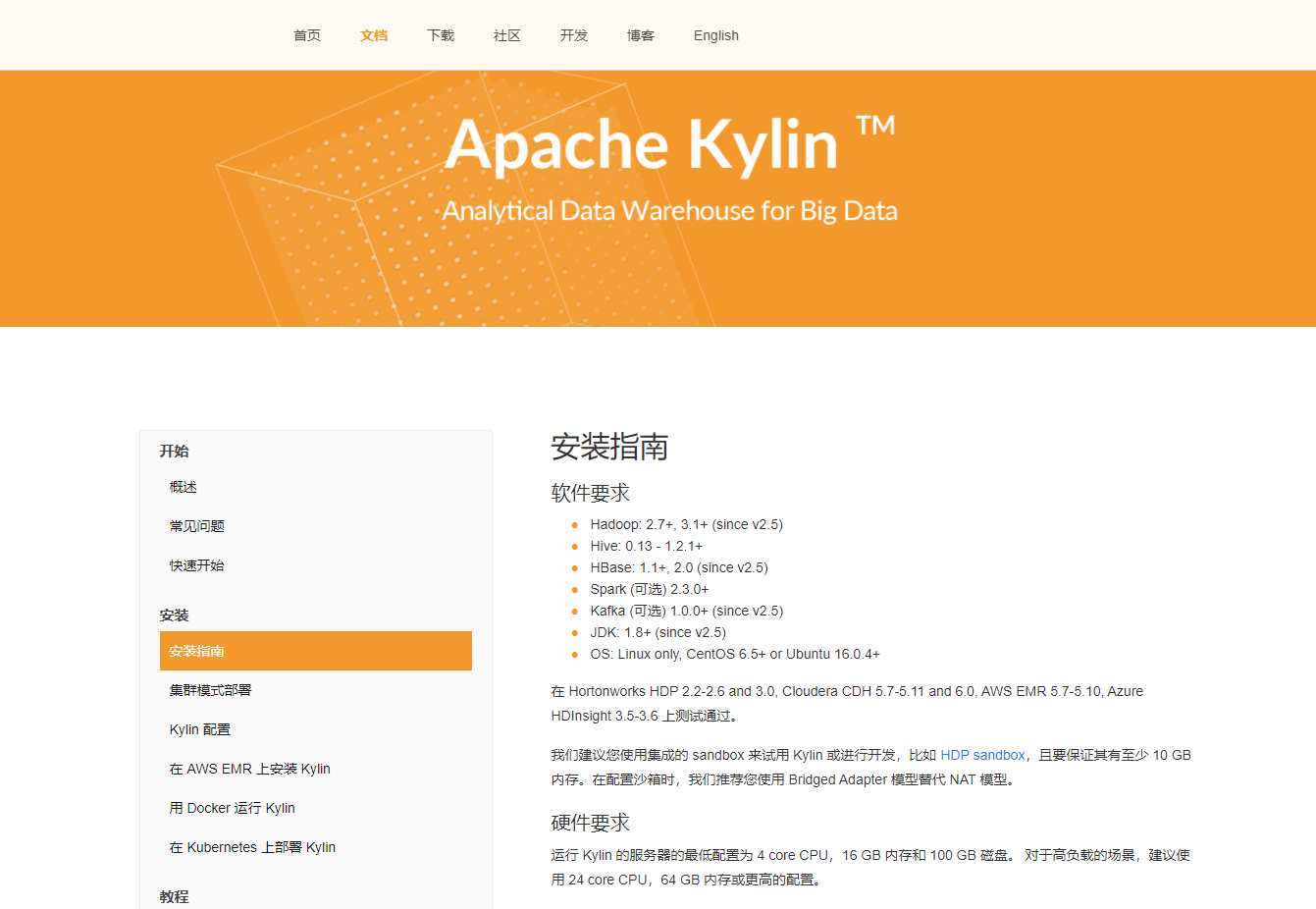Click the 安装 sidebar section heading
This screenshot has width=1316, height=909.
[175, 615]
